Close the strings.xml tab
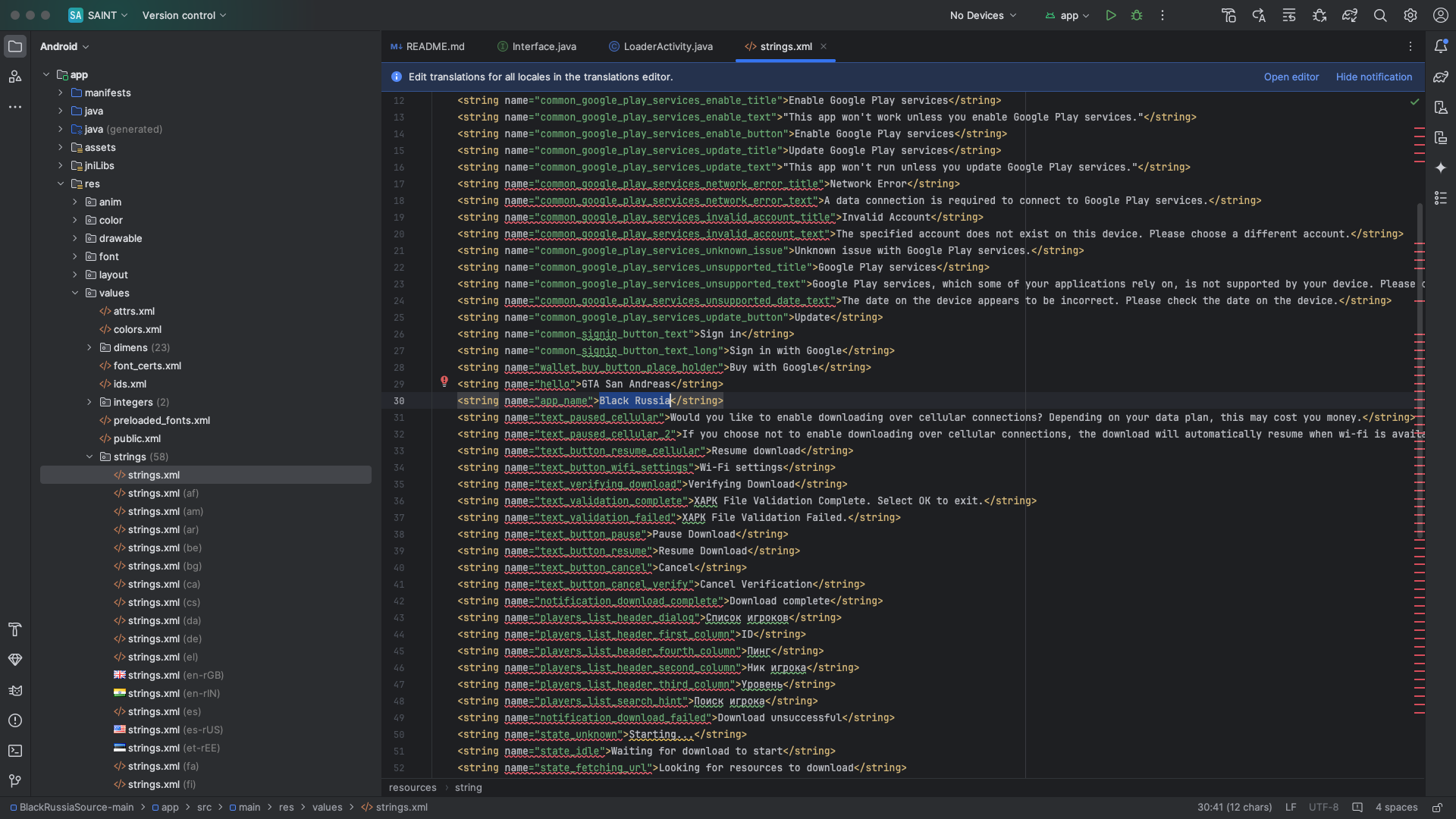This screenshot has height=819, width=1456. tap(824, 46)
